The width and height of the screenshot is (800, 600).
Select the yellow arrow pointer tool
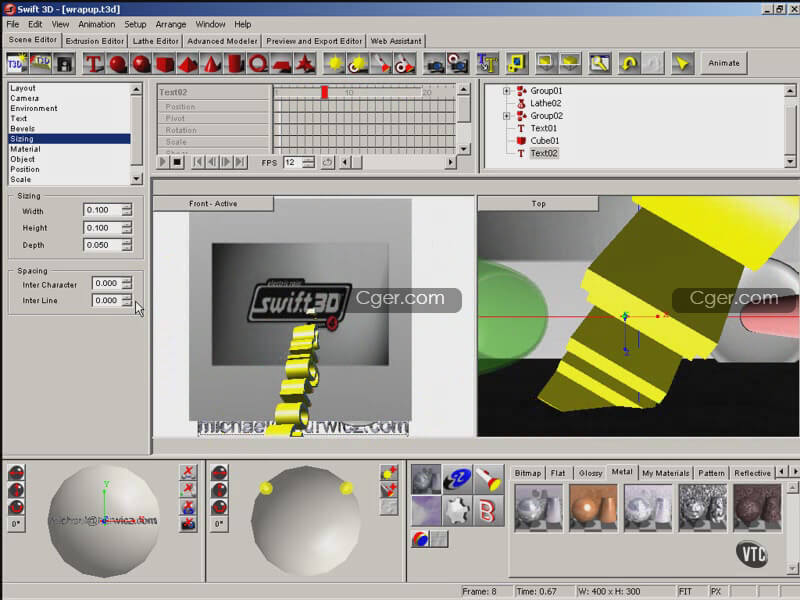(x=682, y=63)
